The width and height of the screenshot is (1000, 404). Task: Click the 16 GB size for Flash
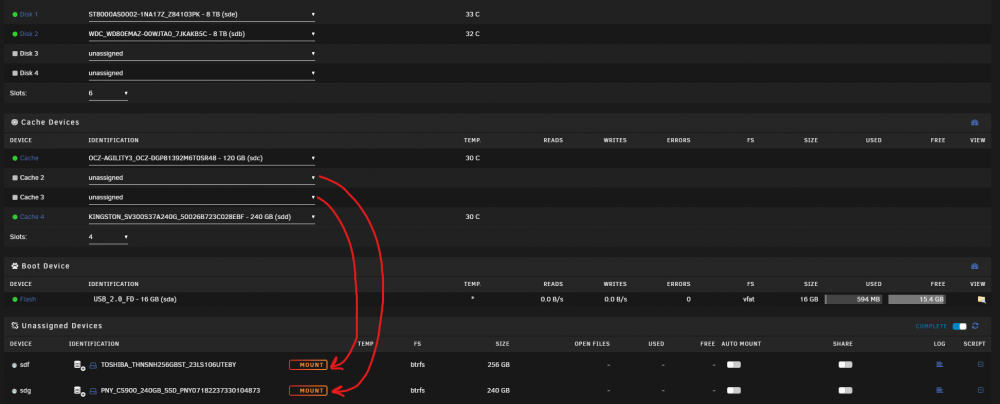coord(811,299)
